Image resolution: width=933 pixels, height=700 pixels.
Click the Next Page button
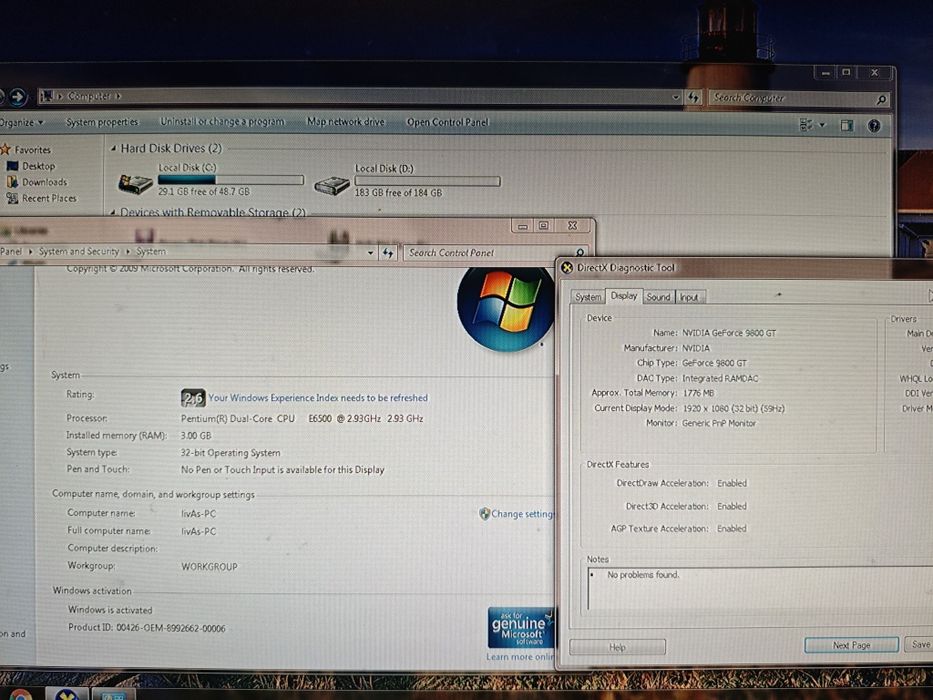851,645
